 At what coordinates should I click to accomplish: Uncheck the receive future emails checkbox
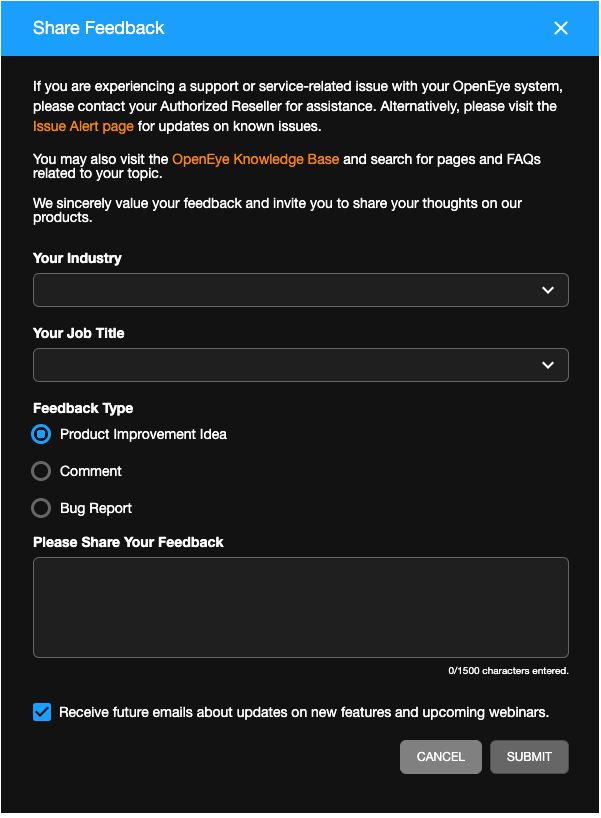(x=42, y=712)
